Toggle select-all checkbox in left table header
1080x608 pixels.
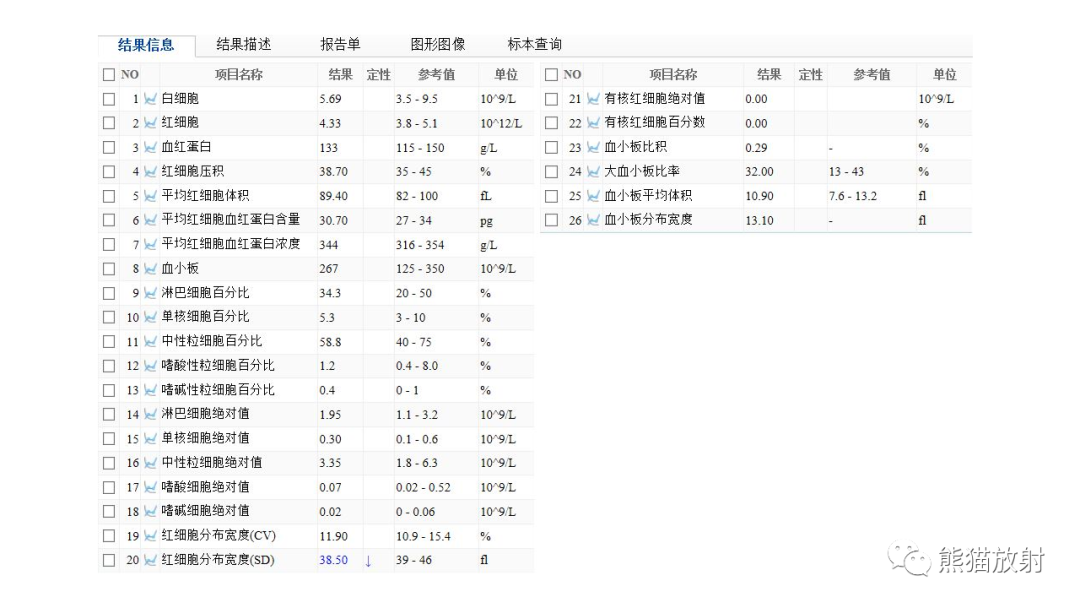coord(109,74)
